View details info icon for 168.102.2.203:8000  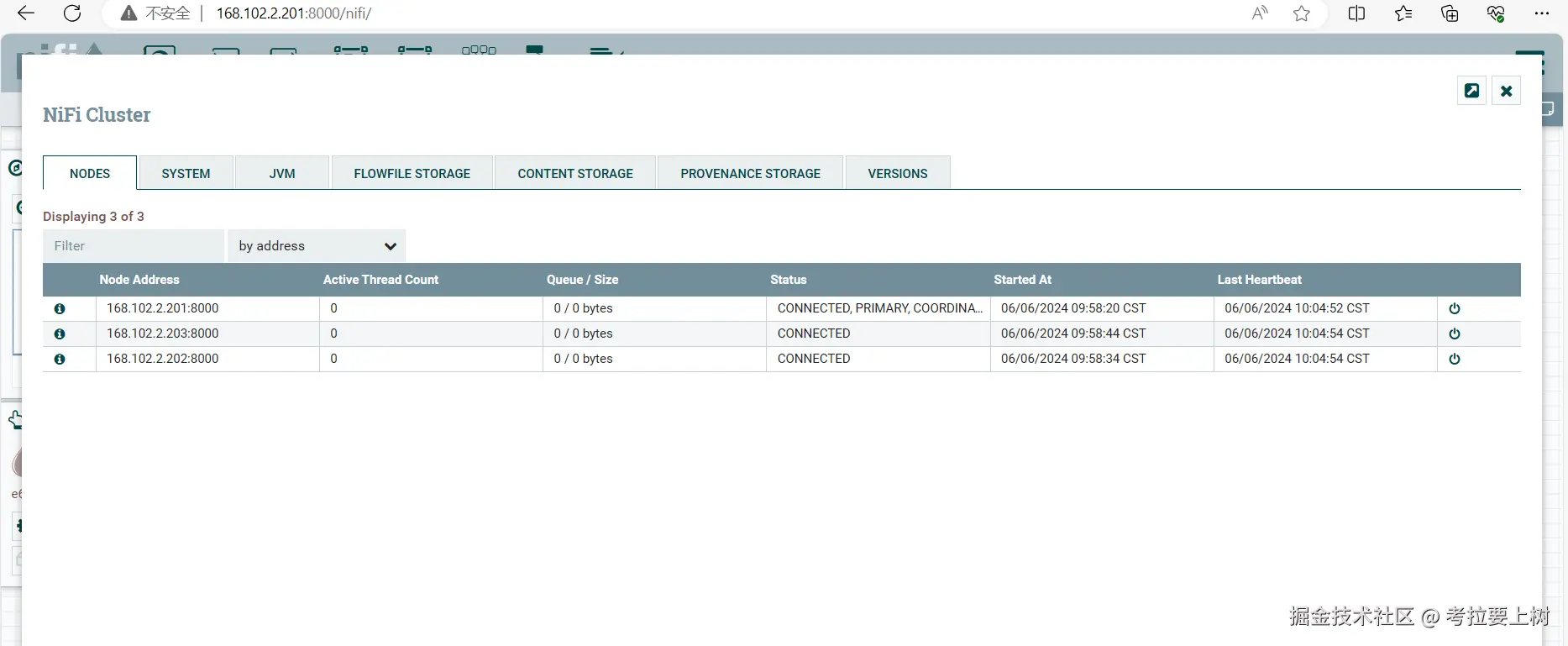pyautogui.click(x=60, y=334)
